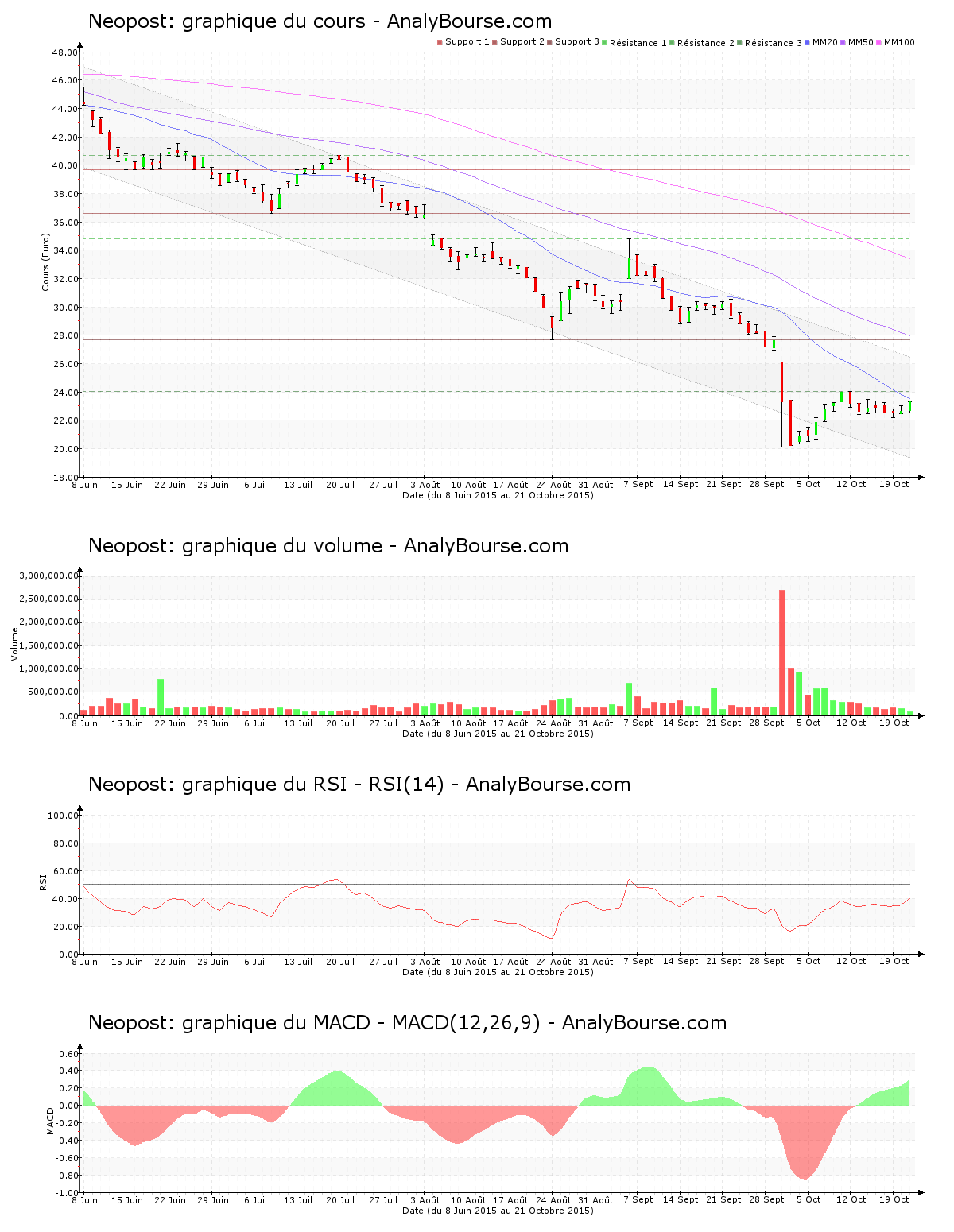Click the "RSI" vertical axis label

click(x=43, y=881)
